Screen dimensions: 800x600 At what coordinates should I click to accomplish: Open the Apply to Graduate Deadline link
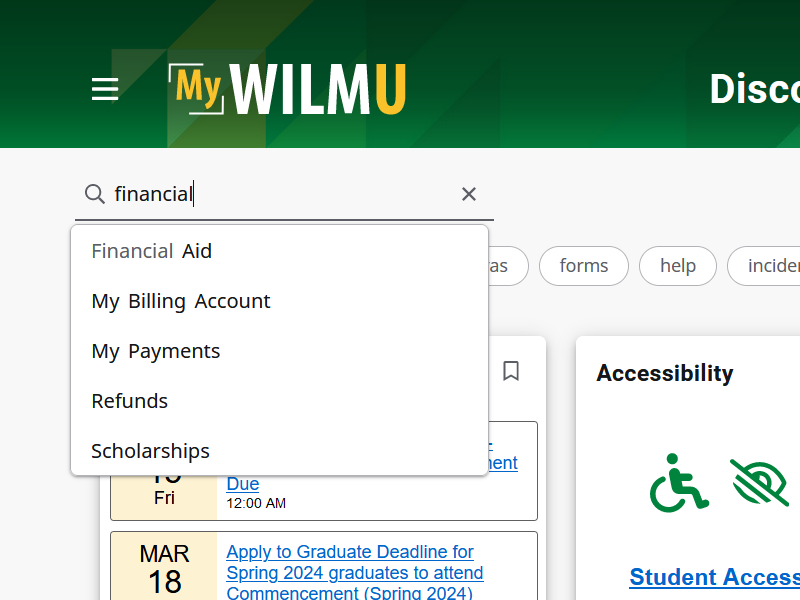355,572
